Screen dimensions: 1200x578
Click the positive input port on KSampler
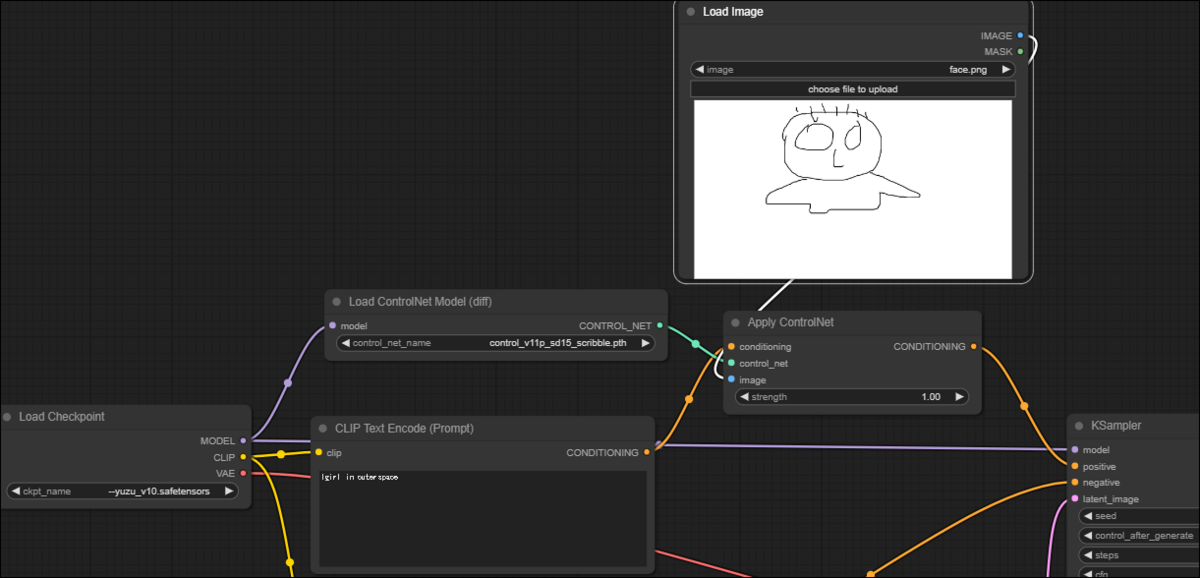pos(1075,466)
